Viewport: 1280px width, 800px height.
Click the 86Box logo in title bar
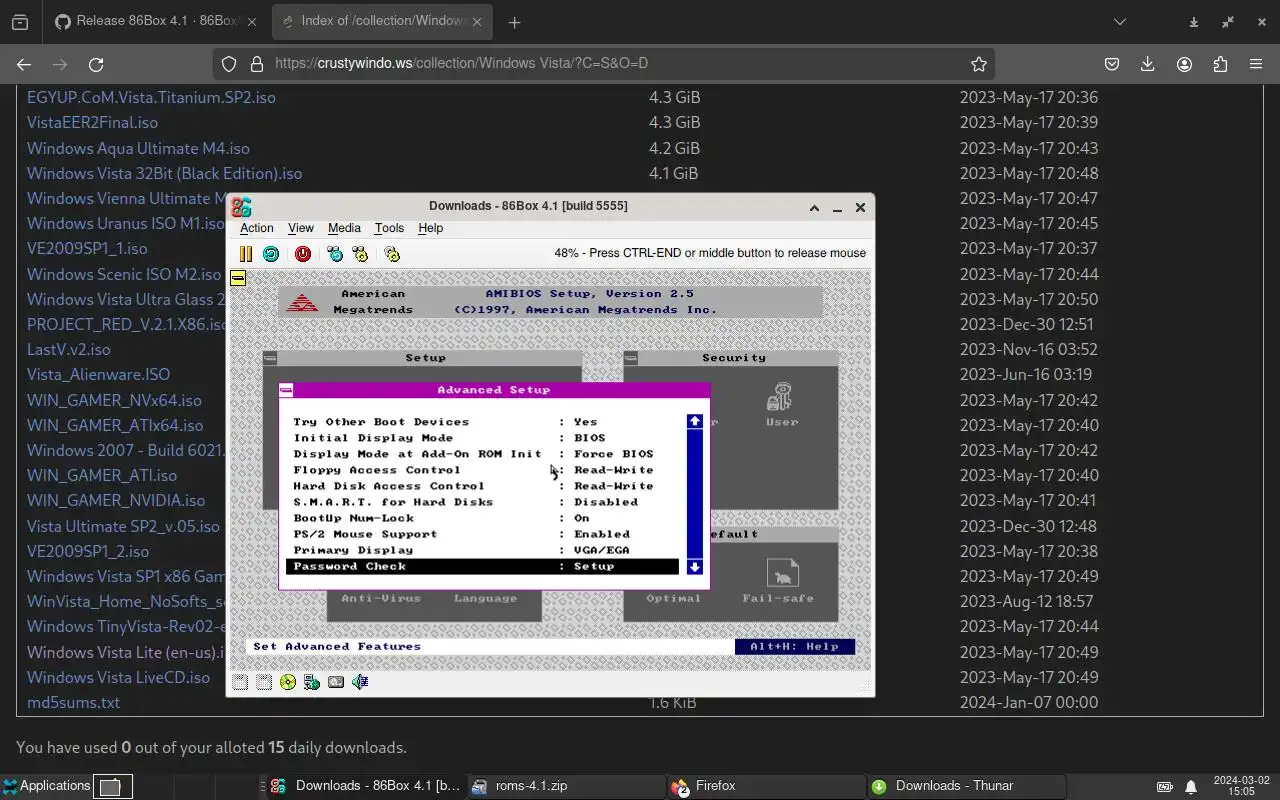(x=241, y=207)
